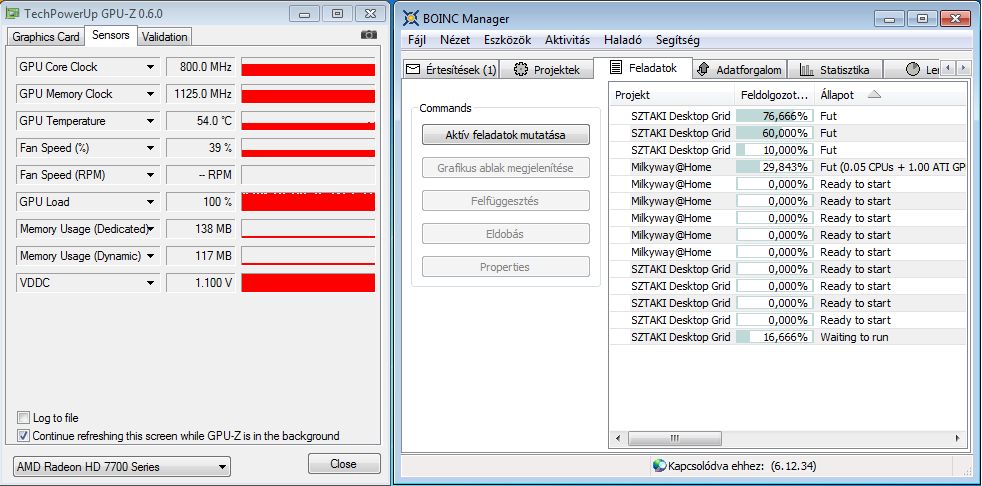Screen dimensions: 982x486
Task: Click the Feldolgozot... column header
Action: pyautogui.click(x=775, y=95)
